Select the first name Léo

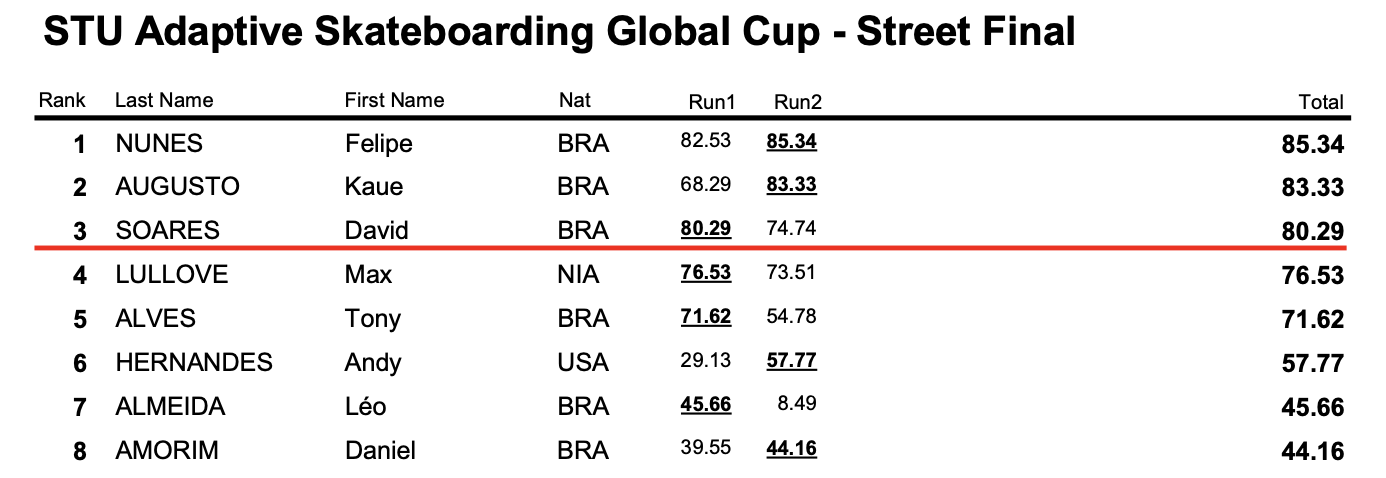[365, 406]
